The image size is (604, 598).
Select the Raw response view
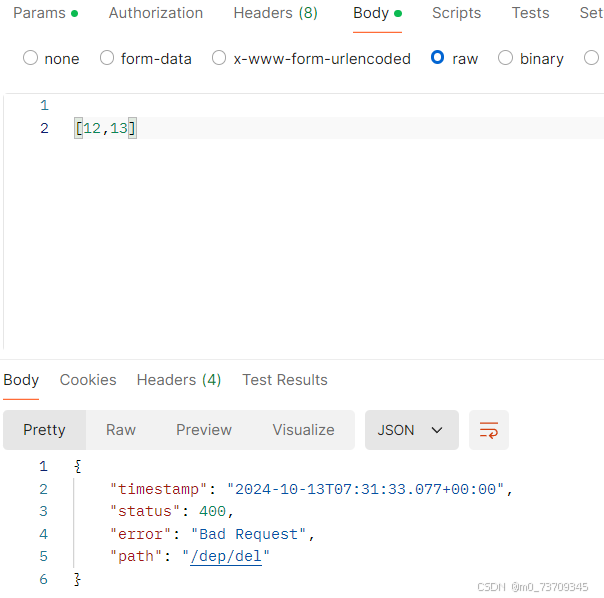(x=121, y=430)
